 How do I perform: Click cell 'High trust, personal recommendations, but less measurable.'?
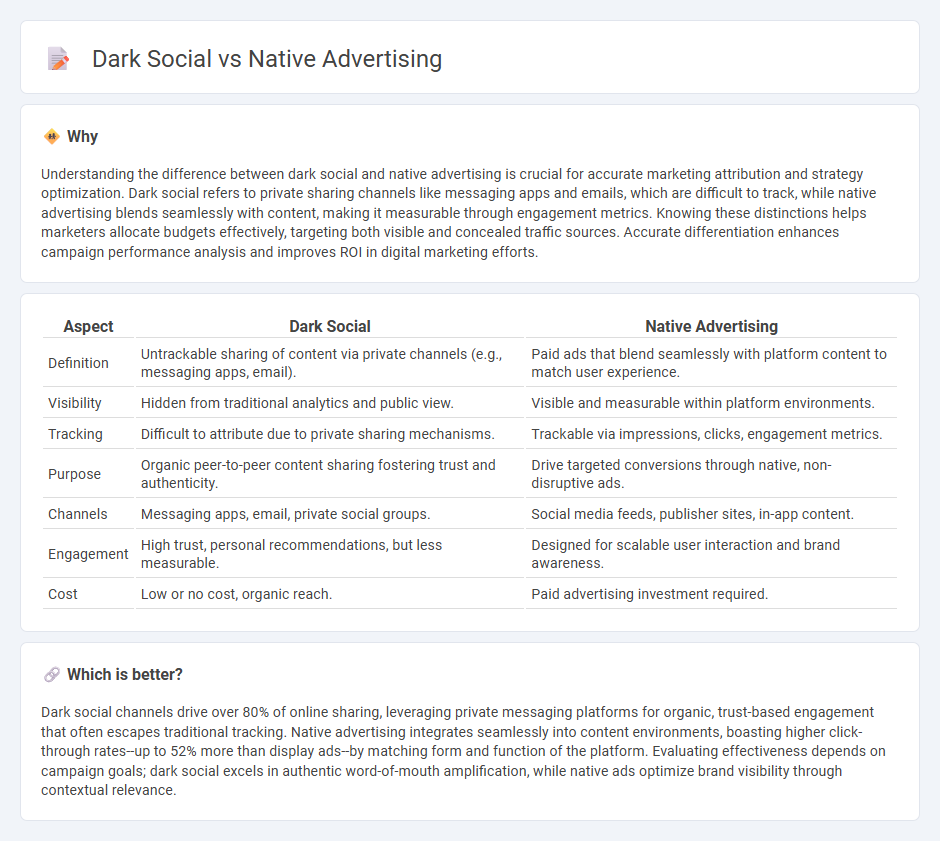(330, 554)
